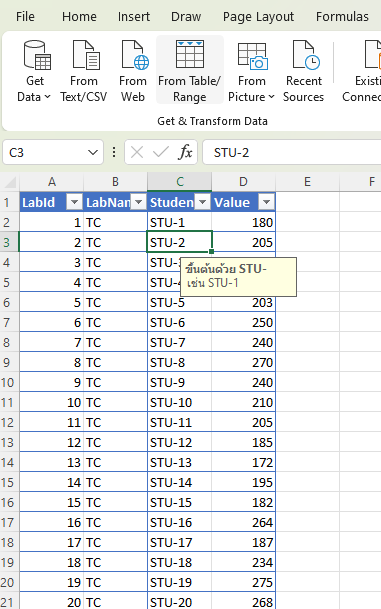381x609 pixels.
Task: Open LabId column filter dropdown
Action: (74, 202)
